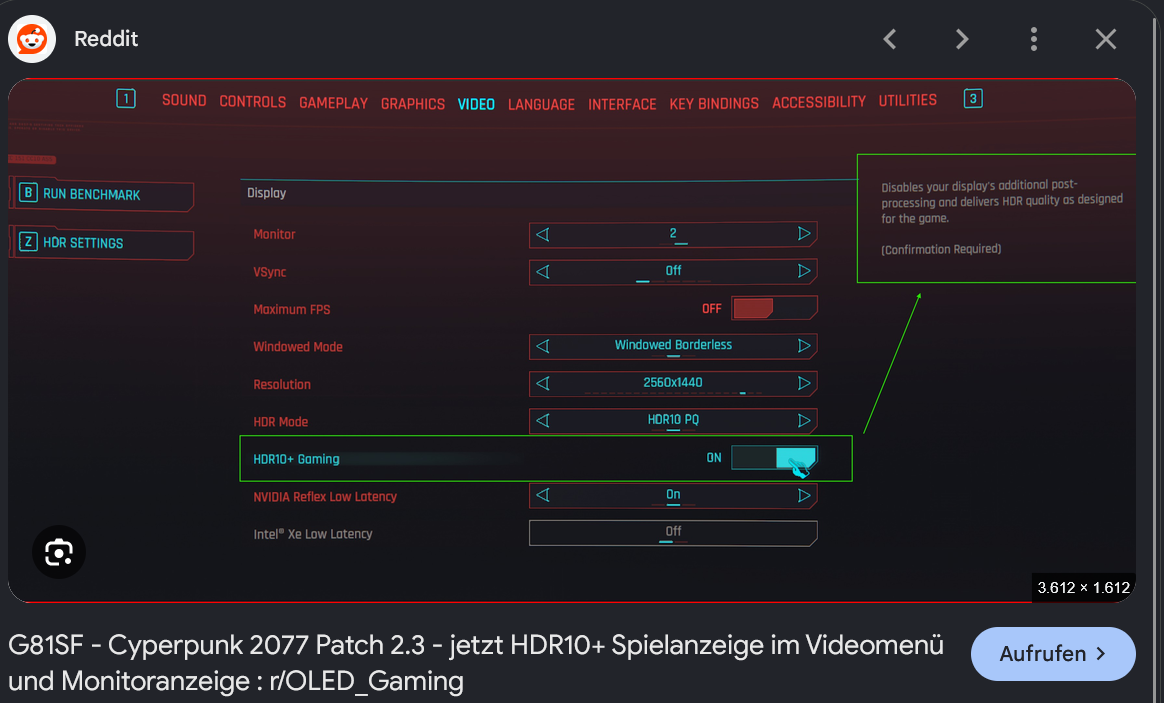Click the Confirmation Required tooltip text
1164x703 pixels.
pyautogui.click(x=941, y=249)
